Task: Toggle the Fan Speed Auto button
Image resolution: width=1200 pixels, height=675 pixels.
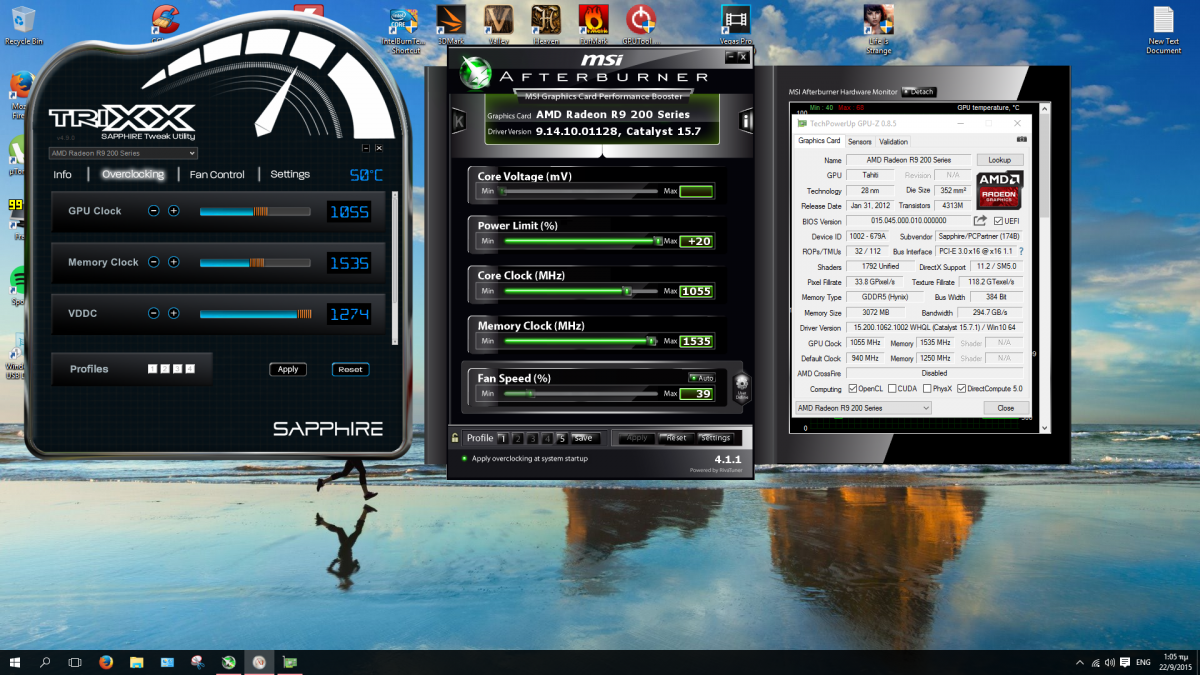Action: pyautogui.click(x=701, y=378)
